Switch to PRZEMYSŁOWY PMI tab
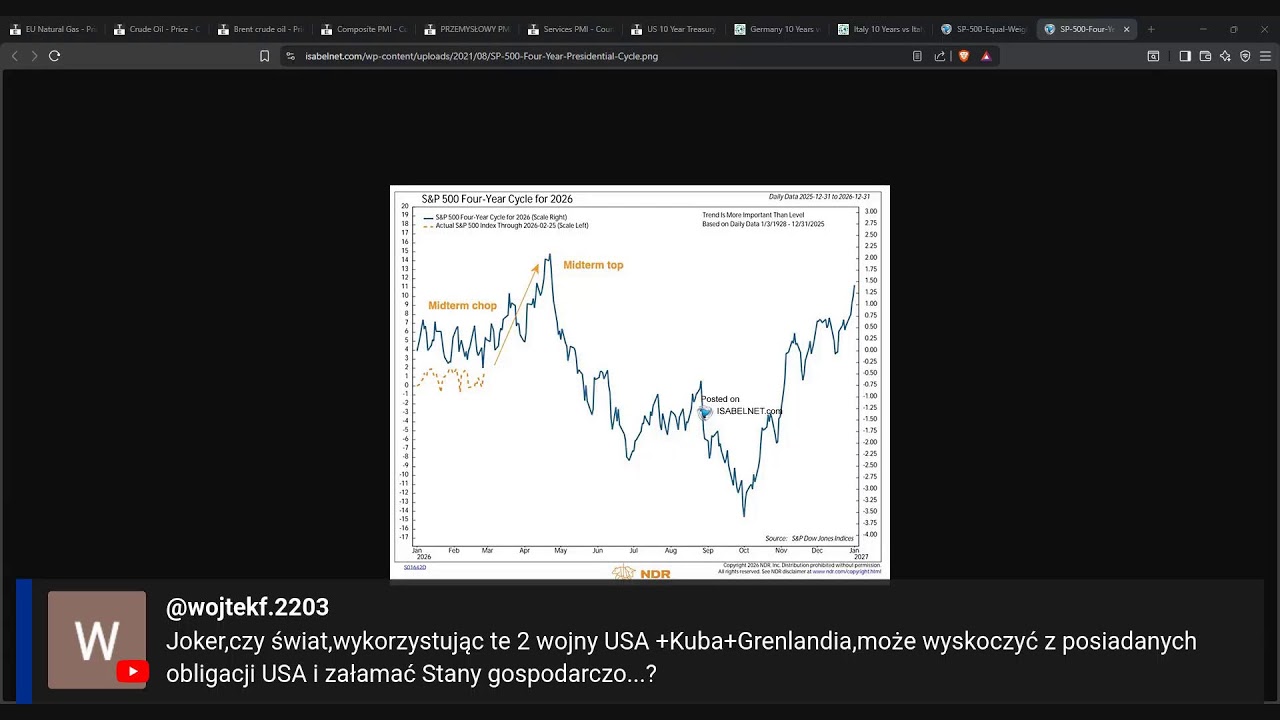 click(x=467, y=29)
